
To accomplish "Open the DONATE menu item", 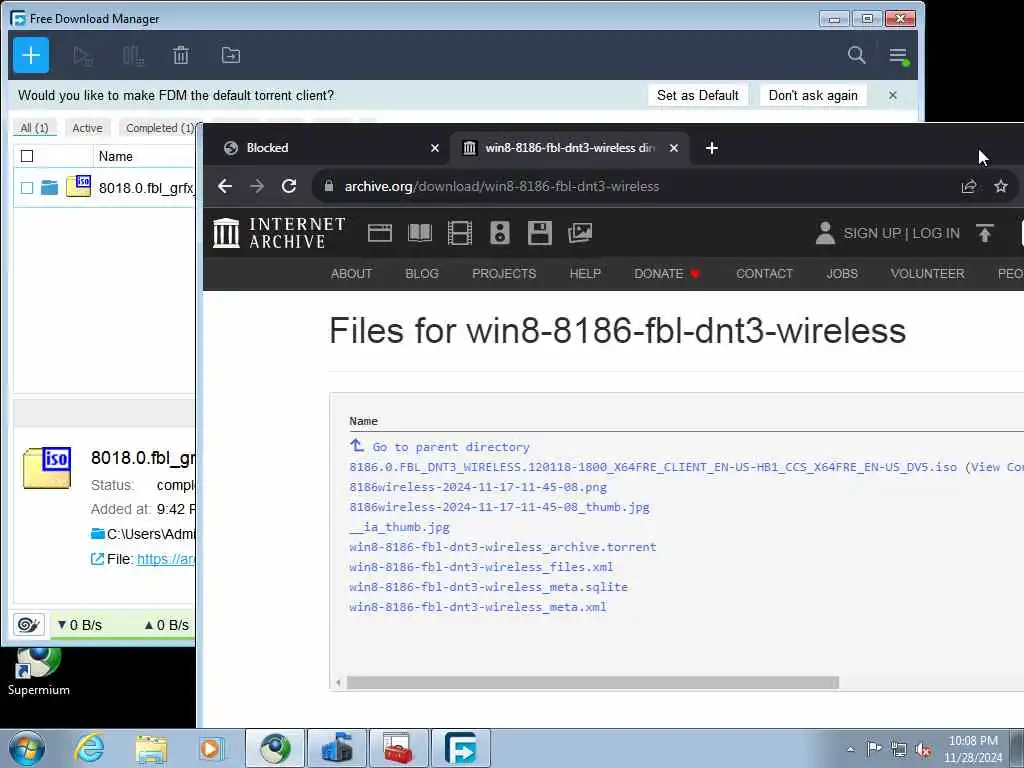I will pyautogui.click(x=667, y=274).
